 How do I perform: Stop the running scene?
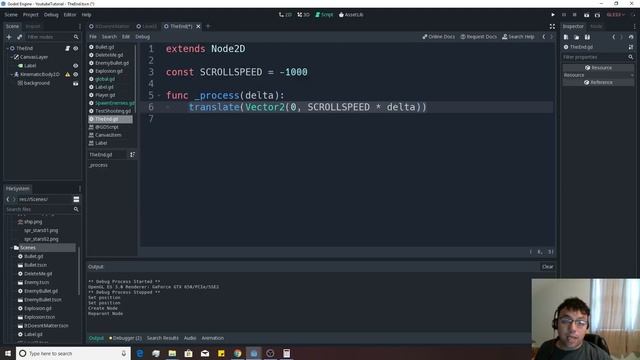575,15
